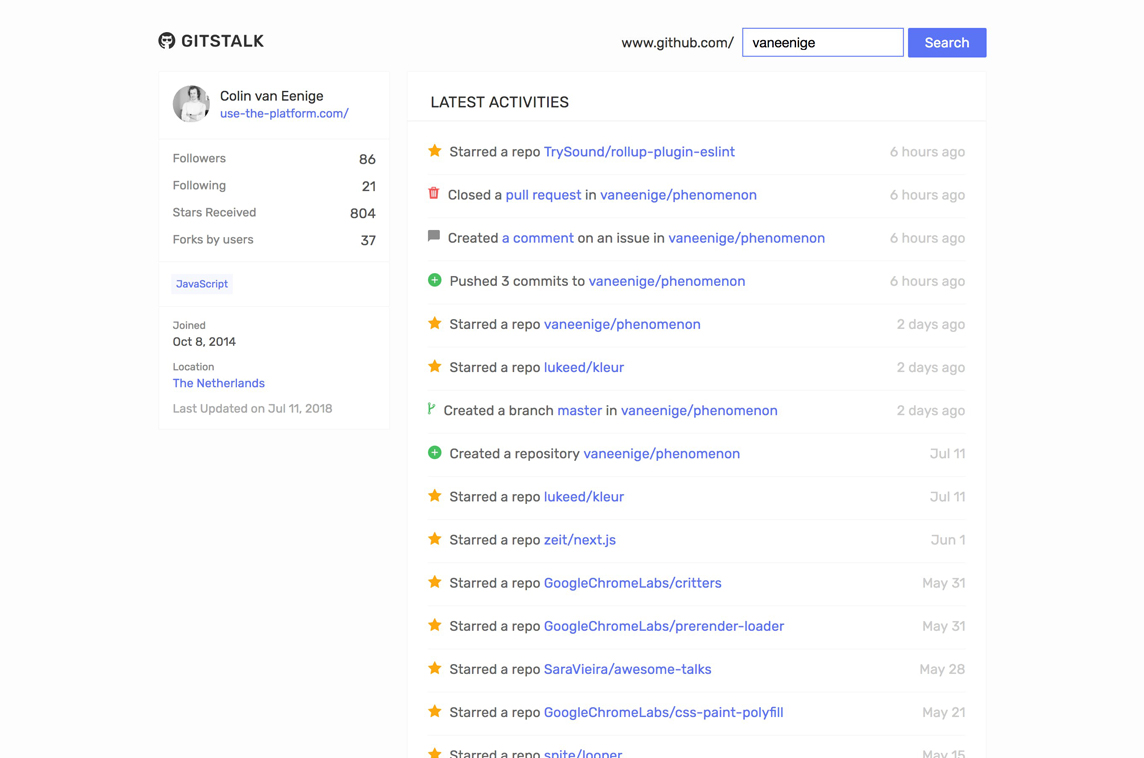Click the red trash icon for closed pull request
This screenshot has height=758, width=1144.
click(433, 193)
